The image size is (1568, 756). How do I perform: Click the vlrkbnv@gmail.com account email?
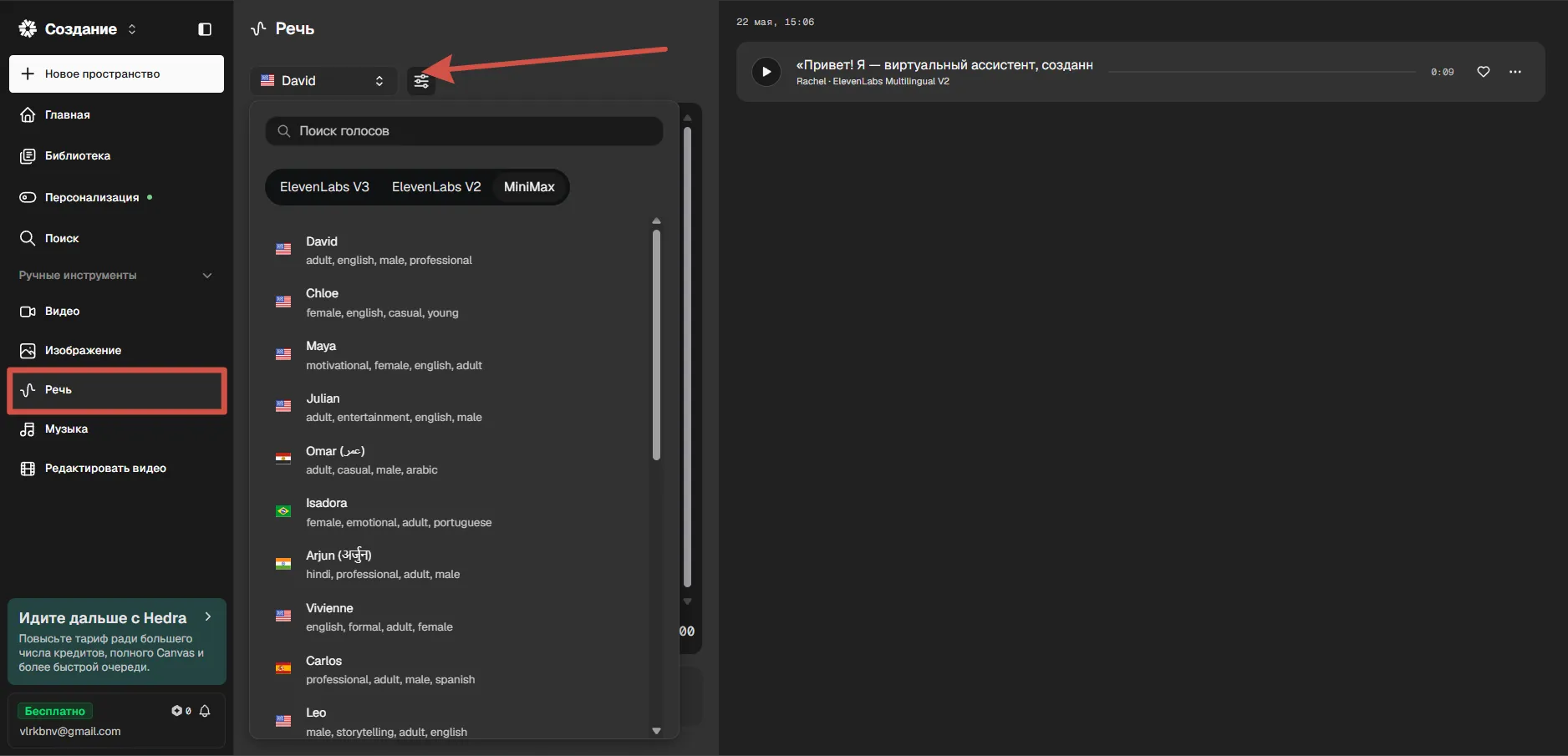coord(70,731)
